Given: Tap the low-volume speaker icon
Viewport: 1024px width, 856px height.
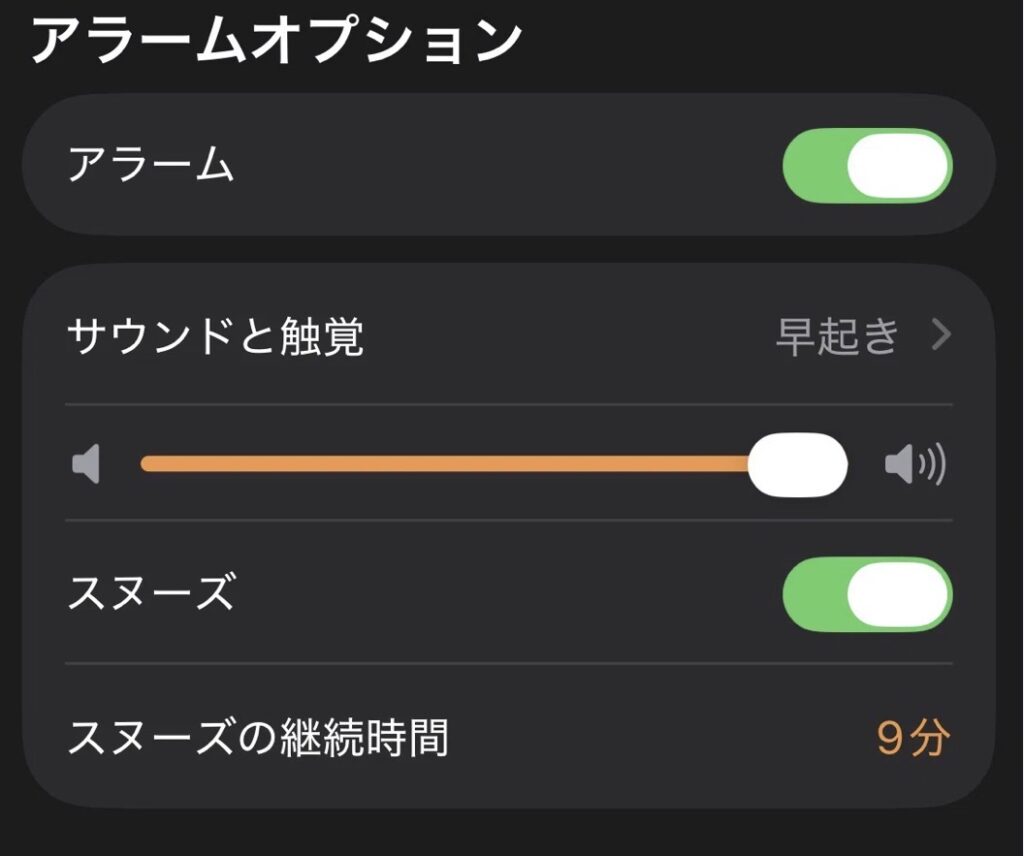Looking at the screenshot, I should pos(87,464).
